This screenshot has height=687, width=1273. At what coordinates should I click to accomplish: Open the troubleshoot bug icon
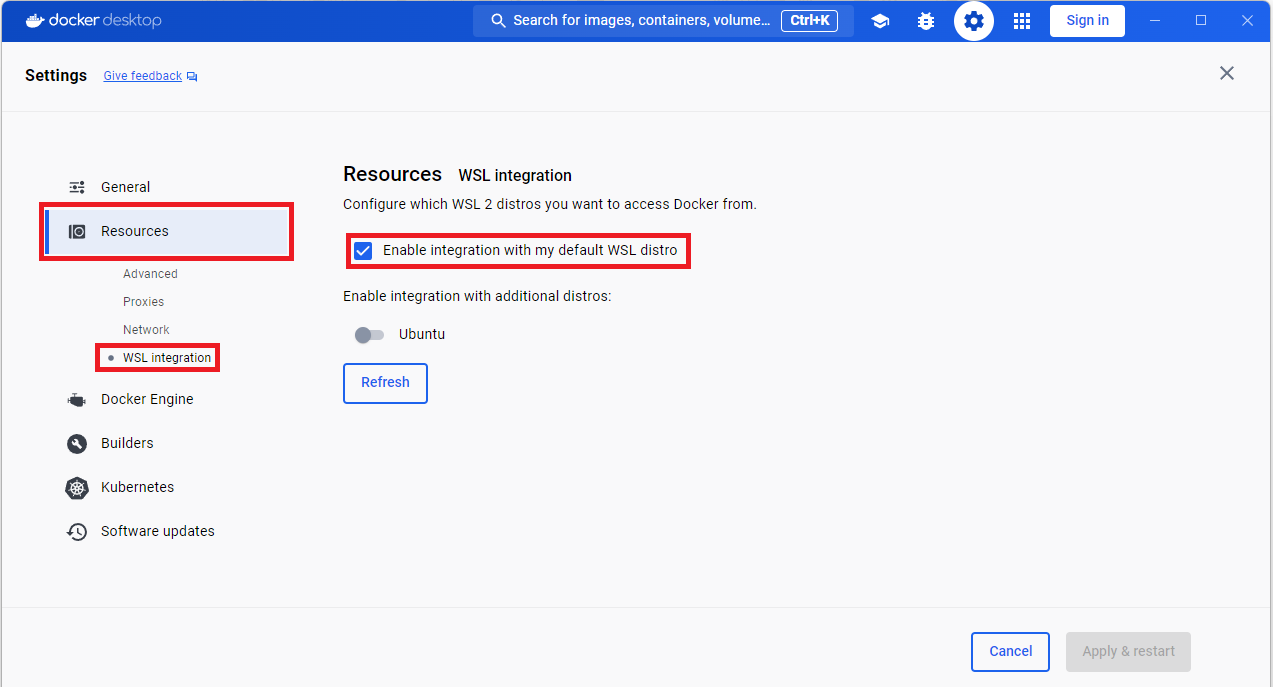(x=926, y=21)
